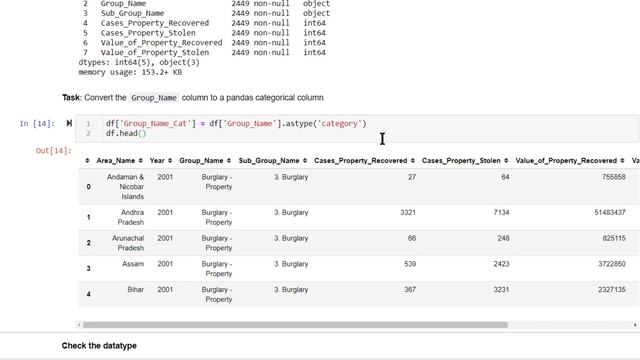Click row index 0 in the table
Image resolution: width=640 pixels, height=360 pixels.
[x=89, y=187]
